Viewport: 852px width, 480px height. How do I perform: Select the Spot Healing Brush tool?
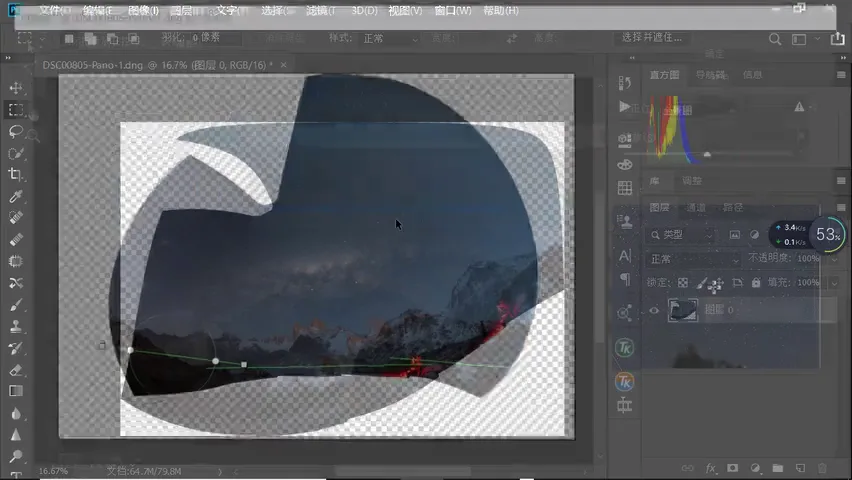pyautogui.click(x=15, y=217)
